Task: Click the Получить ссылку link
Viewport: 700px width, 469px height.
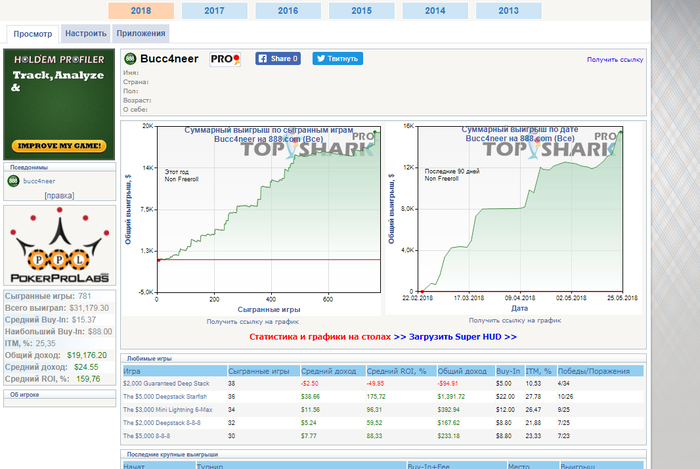Action: point(615,59)
